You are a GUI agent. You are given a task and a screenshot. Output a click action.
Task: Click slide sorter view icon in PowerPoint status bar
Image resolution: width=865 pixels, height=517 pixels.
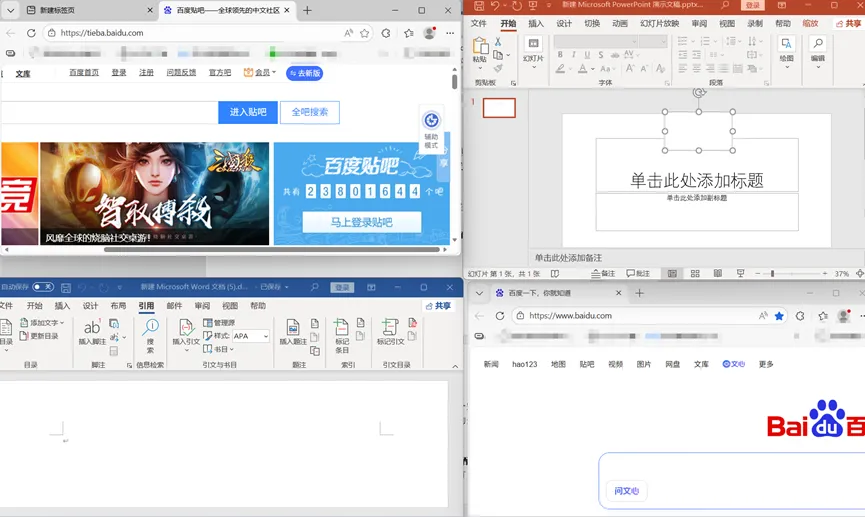[695, 273]
